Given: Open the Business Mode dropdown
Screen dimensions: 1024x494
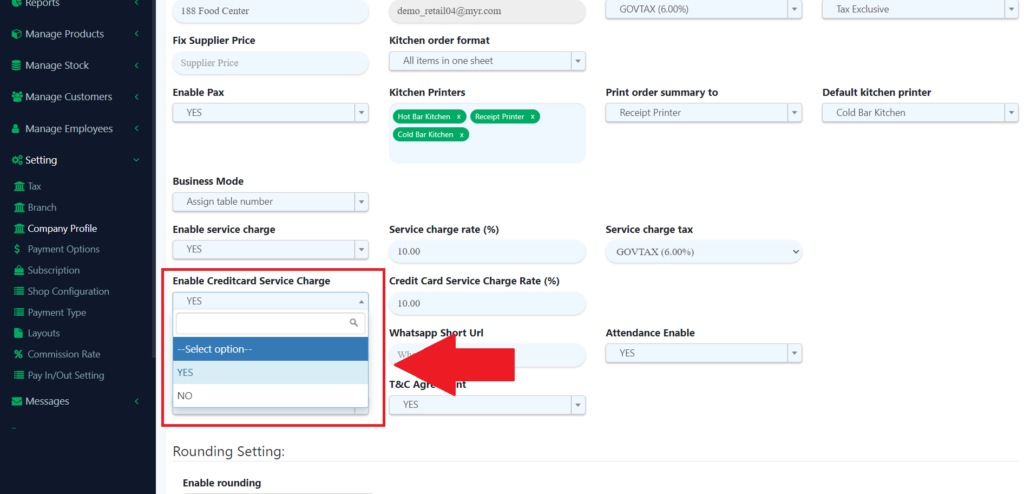Looking at the screenshot, I should tap(270, 202).
